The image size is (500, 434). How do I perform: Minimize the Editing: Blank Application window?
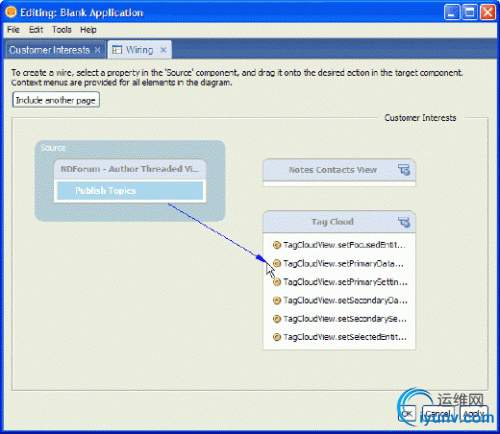tap(452, 13)
